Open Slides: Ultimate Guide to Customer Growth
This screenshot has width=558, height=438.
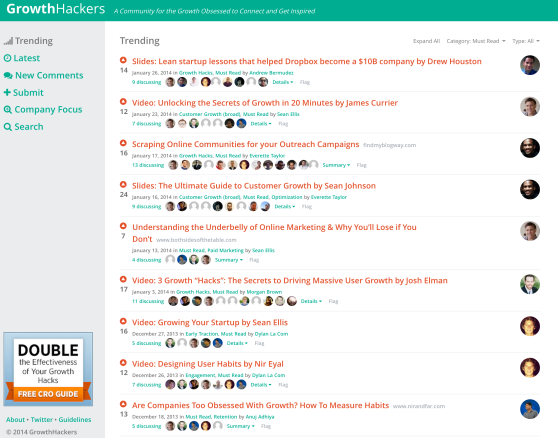[x=254, y=186]
